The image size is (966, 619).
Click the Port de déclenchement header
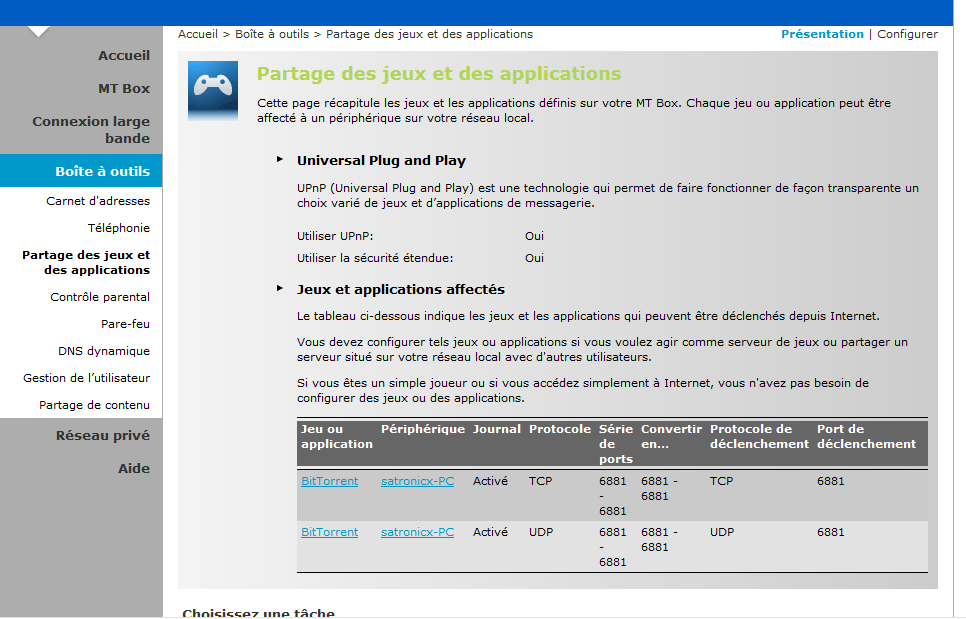coord(866,437)
